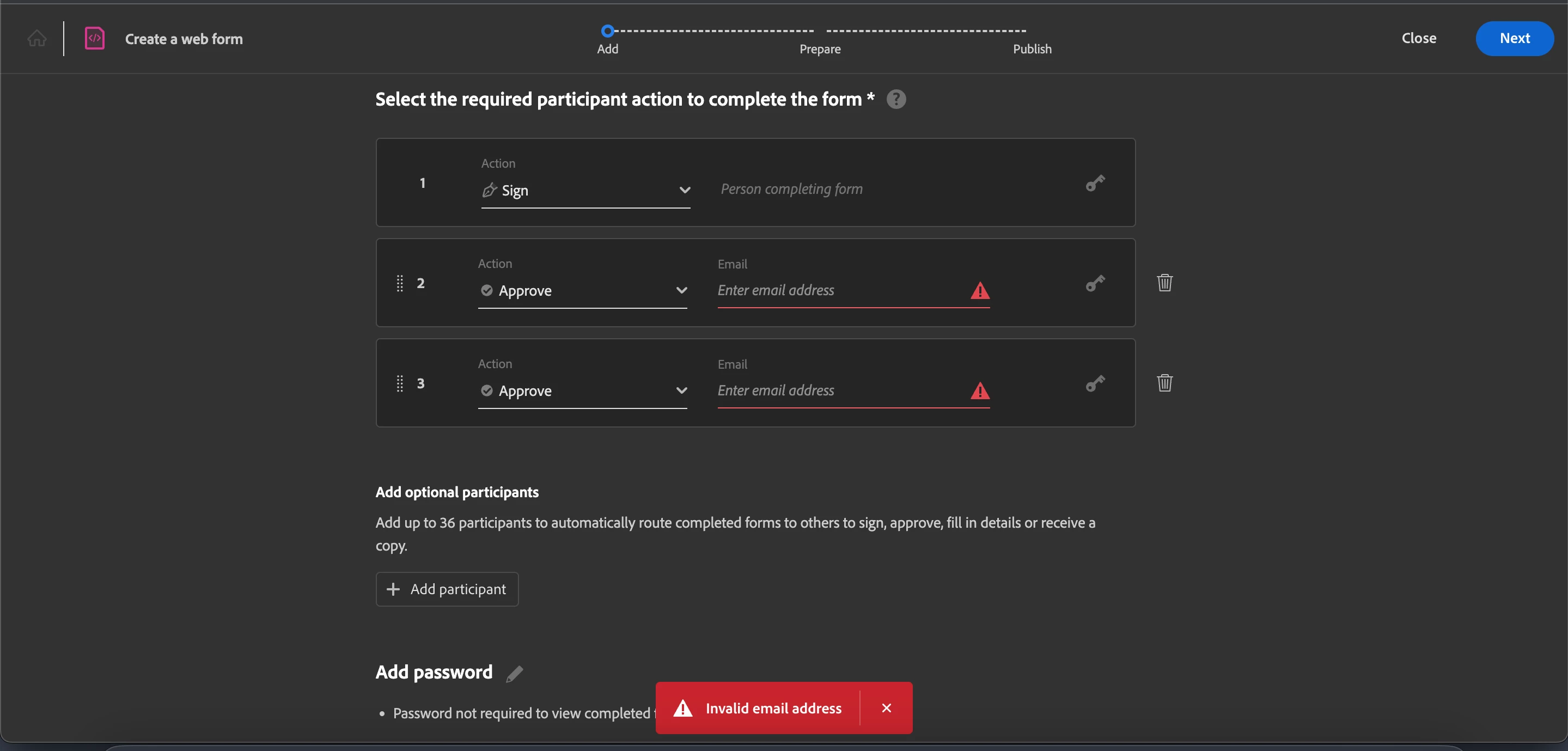Grab the drag handle for participant 3
The width and height of the screenshot is (1568, 751).
[x=400, y=383]
